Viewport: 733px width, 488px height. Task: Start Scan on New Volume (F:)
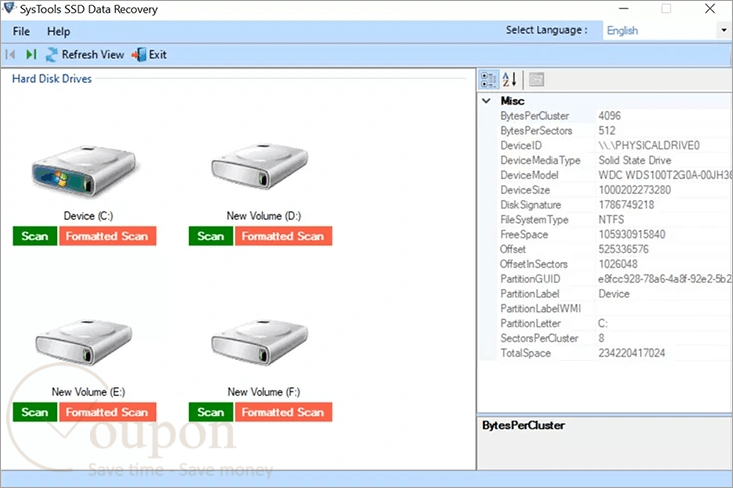[211, 412]
